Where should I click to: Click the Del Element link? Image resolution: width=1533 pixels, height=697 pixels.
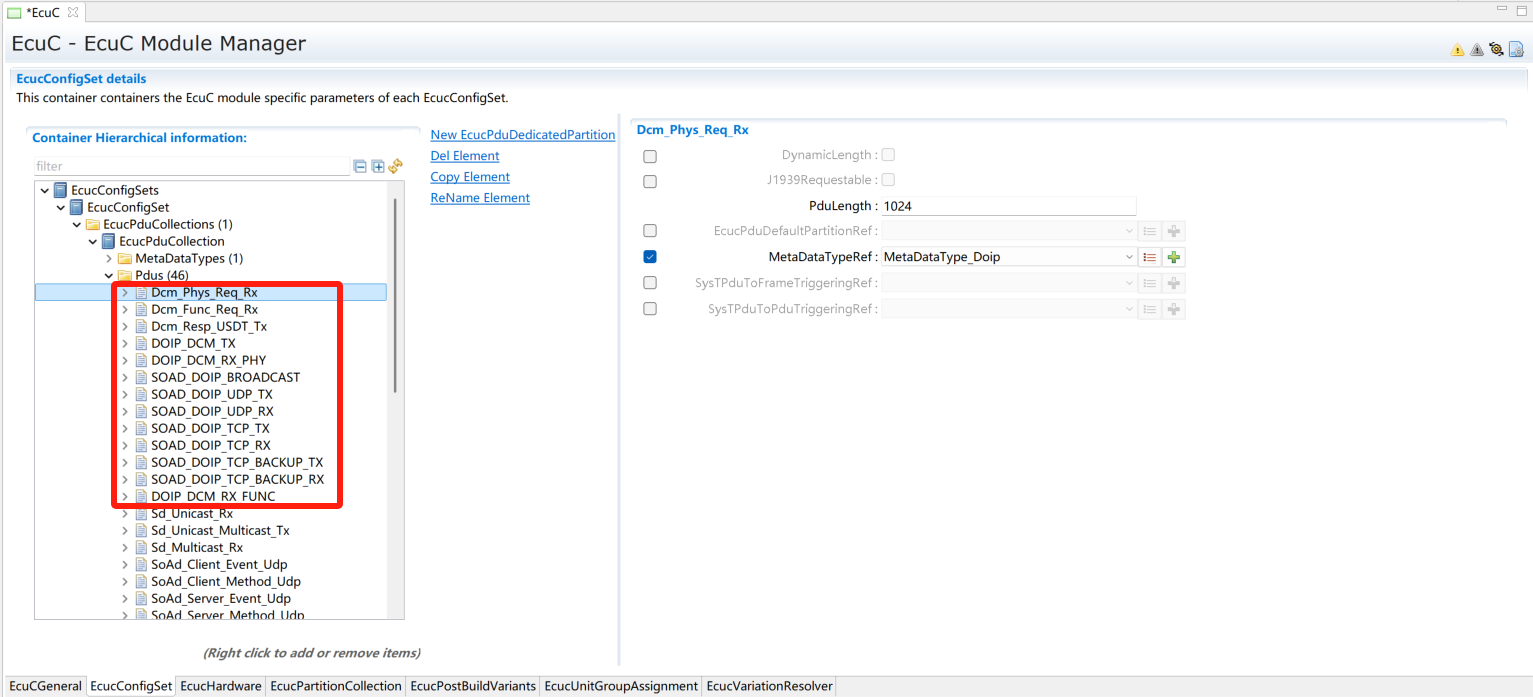(464, 156)
